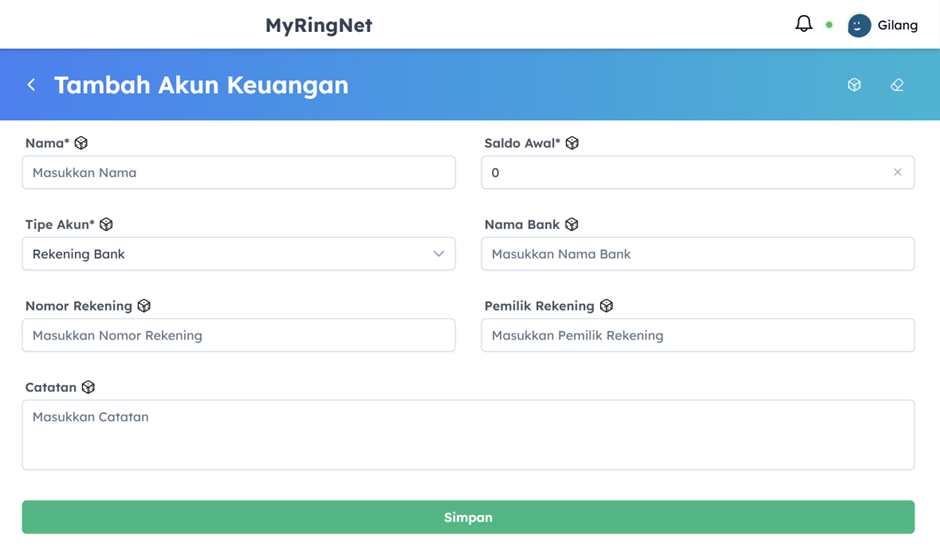Click the cube icon in the blue header
The height and width of the screenshot is (555, 940).
(854, 85)
